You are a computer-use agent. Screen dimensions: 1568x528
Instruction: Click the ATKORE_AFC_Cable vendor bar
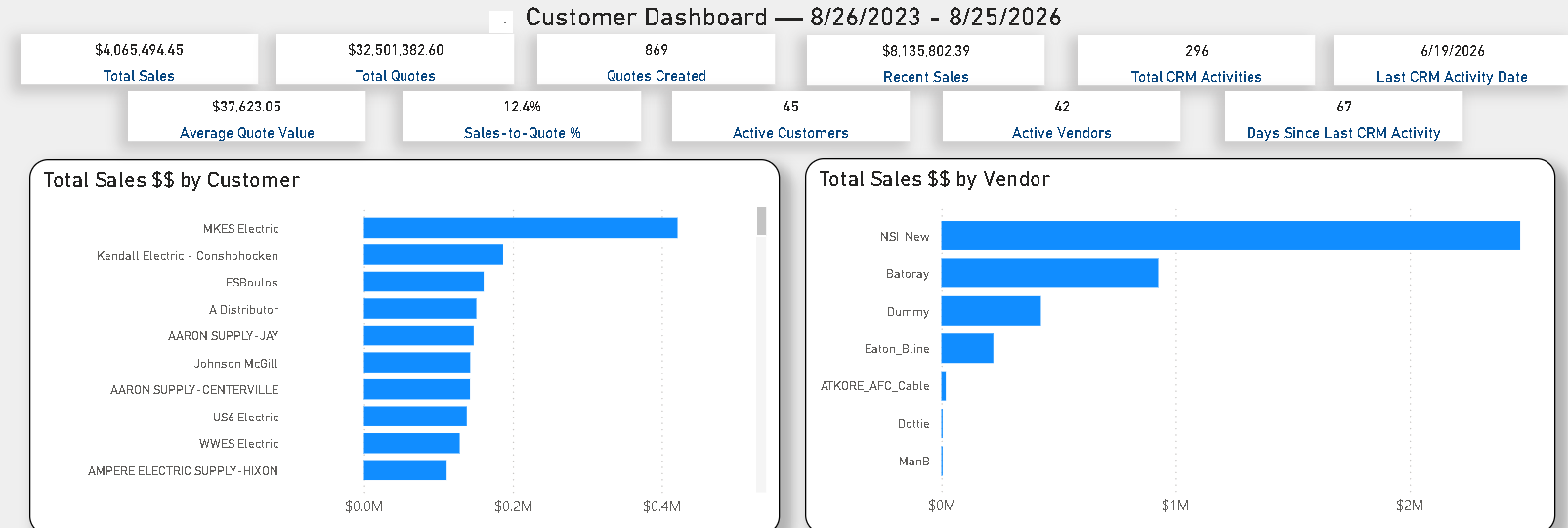pyautogui.click(x=944, y=386)
